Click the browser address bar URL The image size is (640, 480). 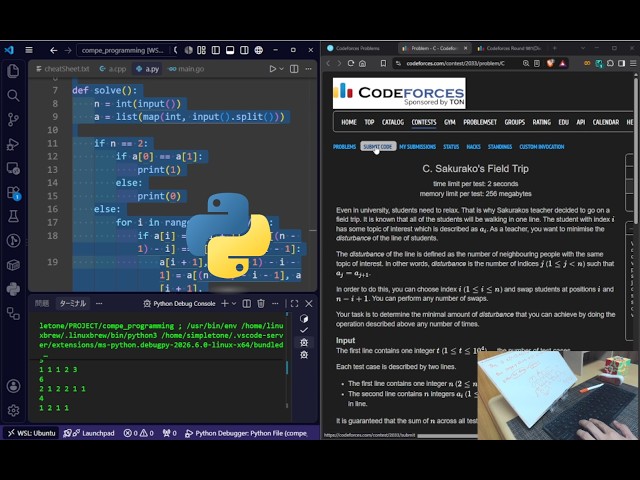456,63
